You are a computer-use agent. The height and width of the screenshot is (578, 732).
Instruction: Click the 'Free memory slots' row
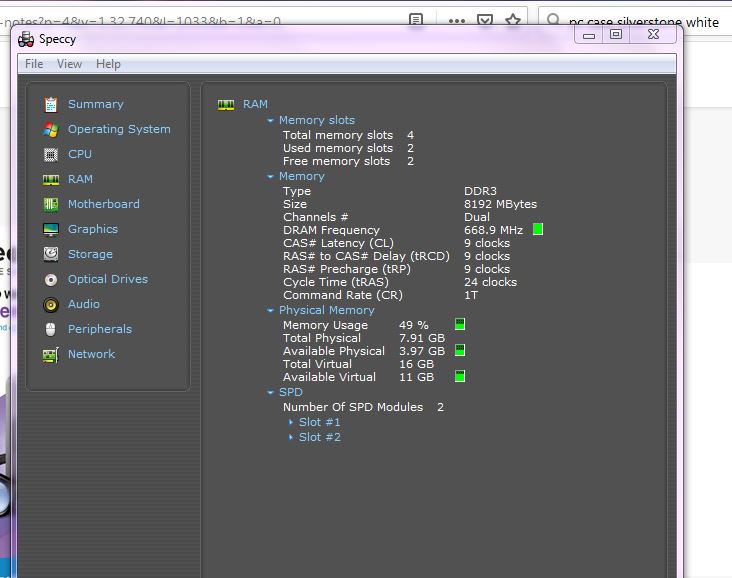[x=348, y=161]
